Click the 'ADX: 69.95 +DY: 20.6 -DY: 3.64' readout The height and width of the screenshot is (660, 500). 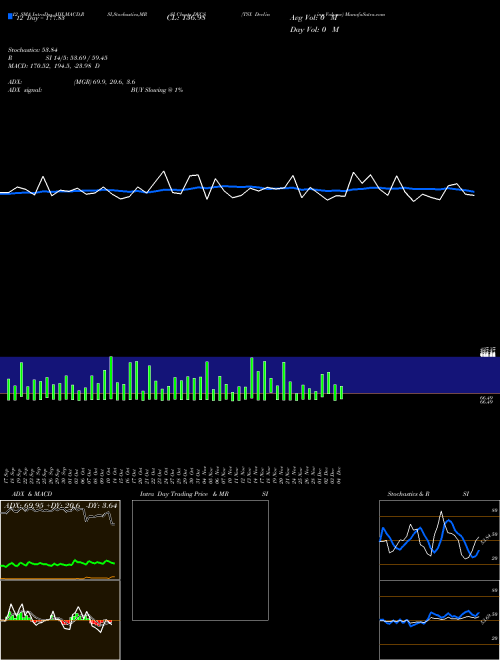(x=61, y=505)
